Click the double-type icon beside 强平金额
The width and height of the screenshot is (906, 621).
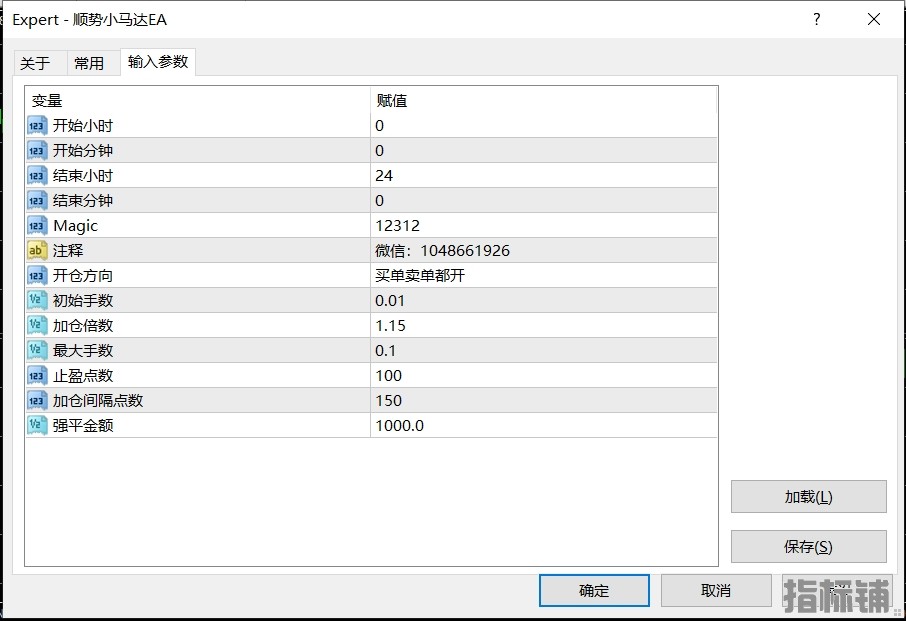click(37, 425)
